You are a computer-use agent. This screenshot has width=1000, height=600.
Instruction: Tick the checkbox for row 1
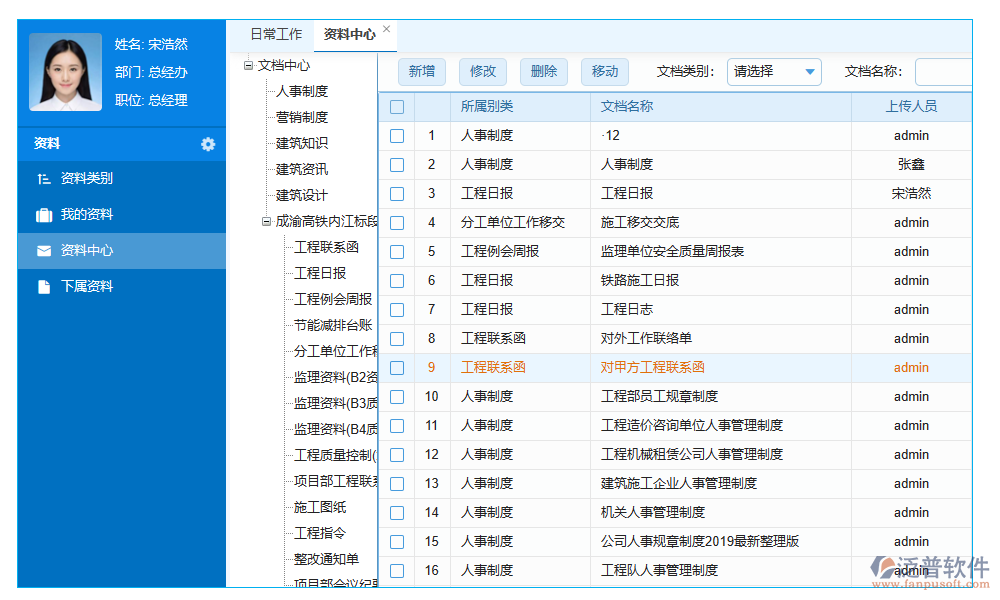click(x=397, y=135)
